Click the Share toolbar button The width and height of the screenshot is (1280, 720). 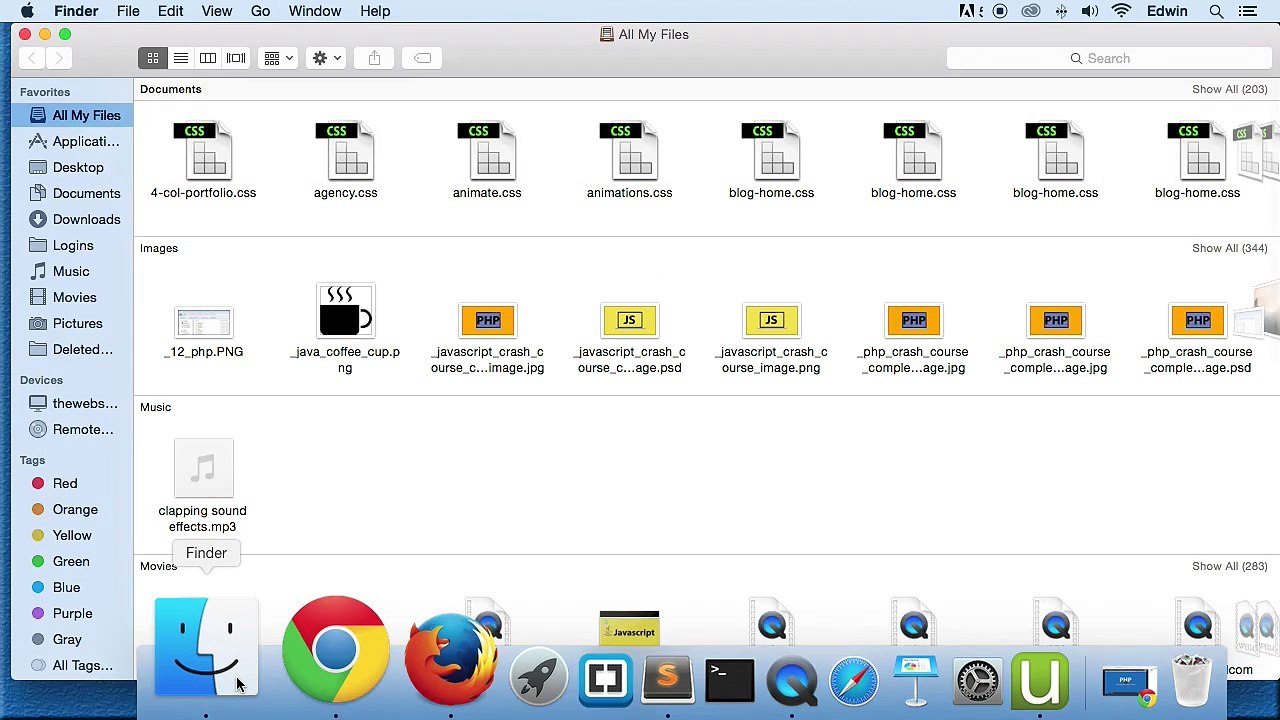[374, 58]
